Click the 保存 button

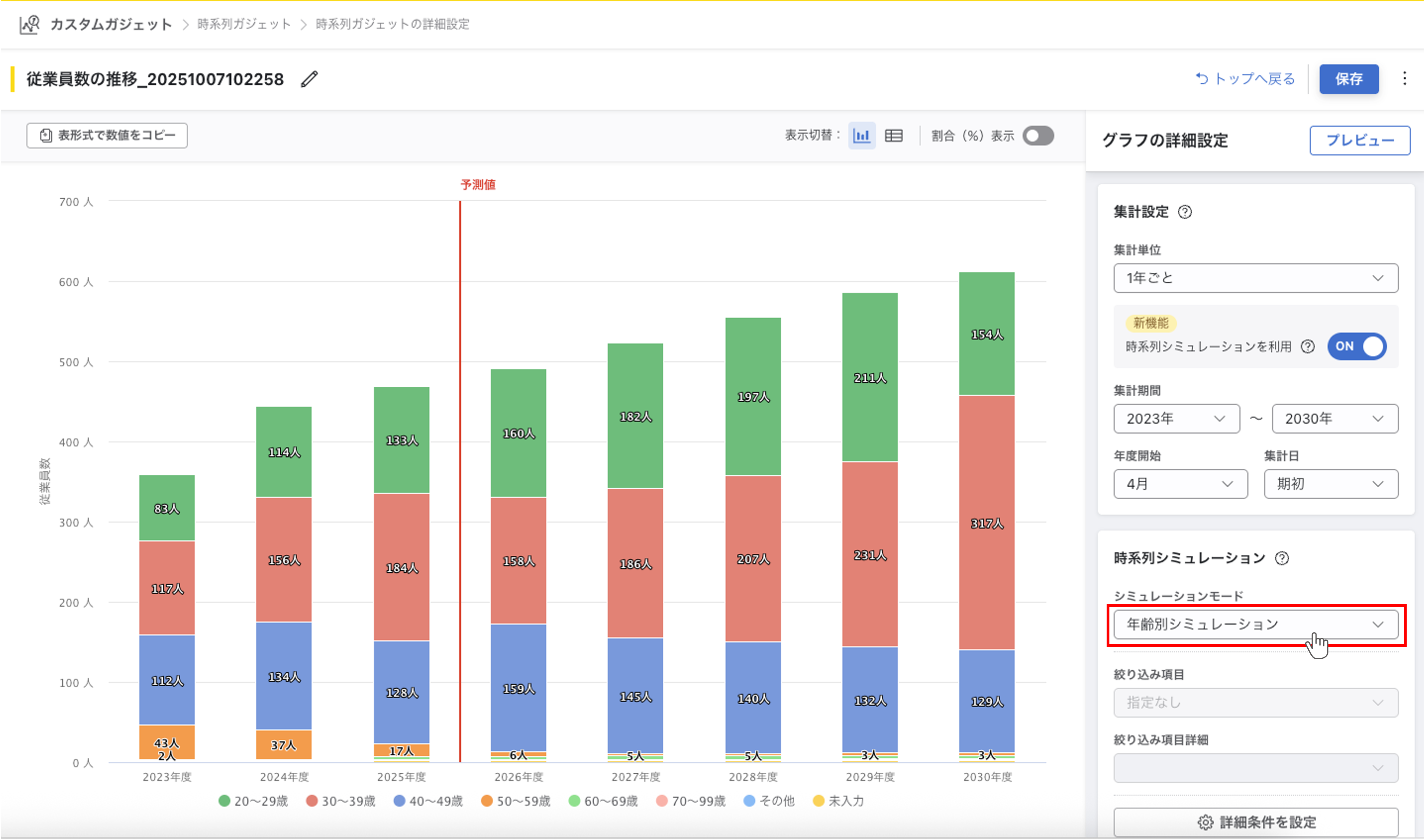click(x=1348, y=79)
